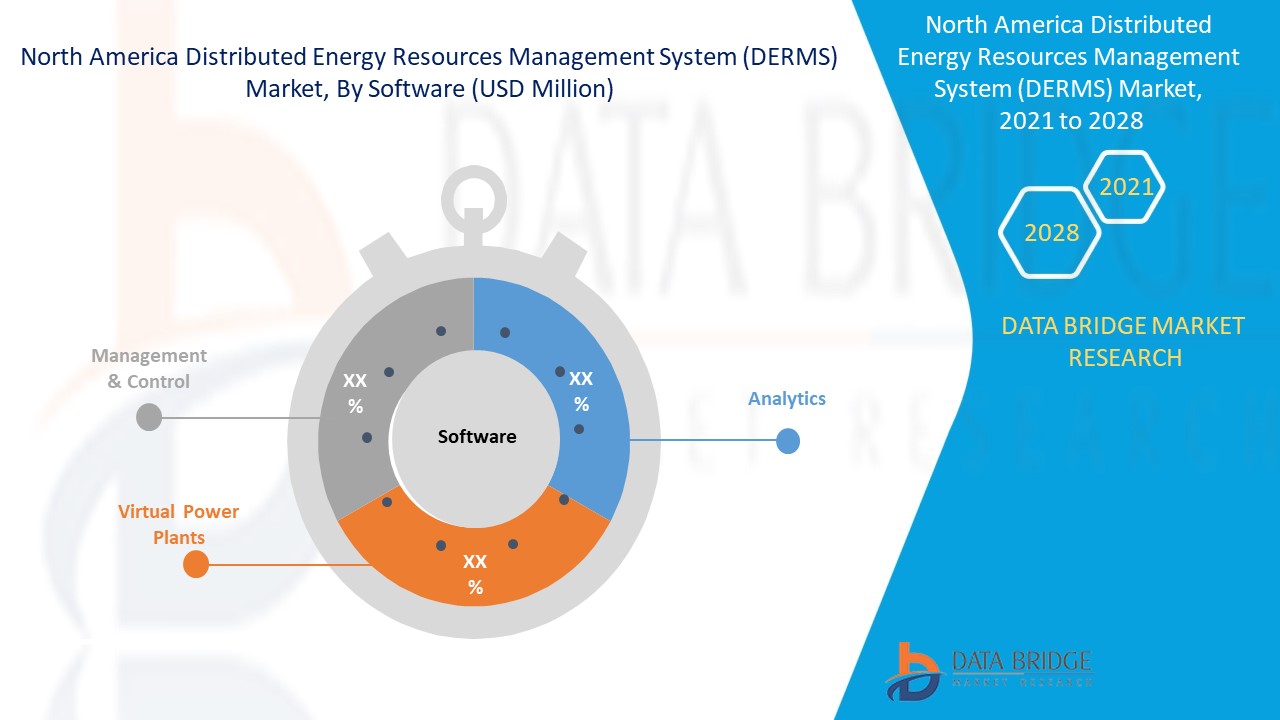Click the blue Analytics legend dot

pos(787,440)
